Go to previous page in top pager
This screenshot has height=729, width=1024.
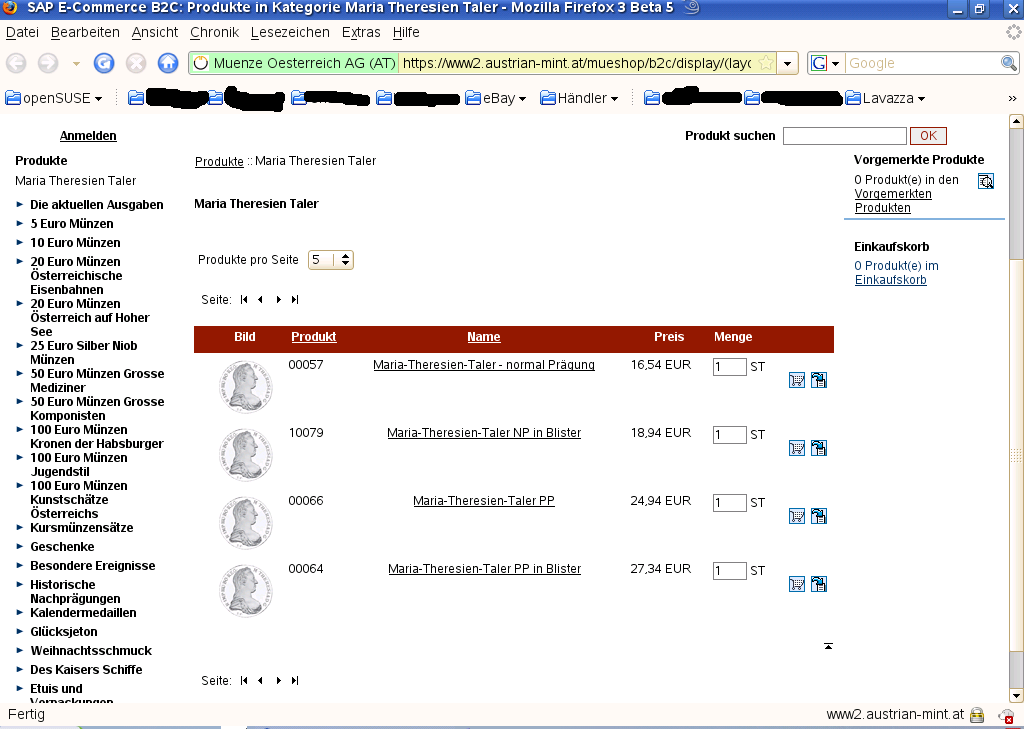pyautogui.click(x=261, y=300)
